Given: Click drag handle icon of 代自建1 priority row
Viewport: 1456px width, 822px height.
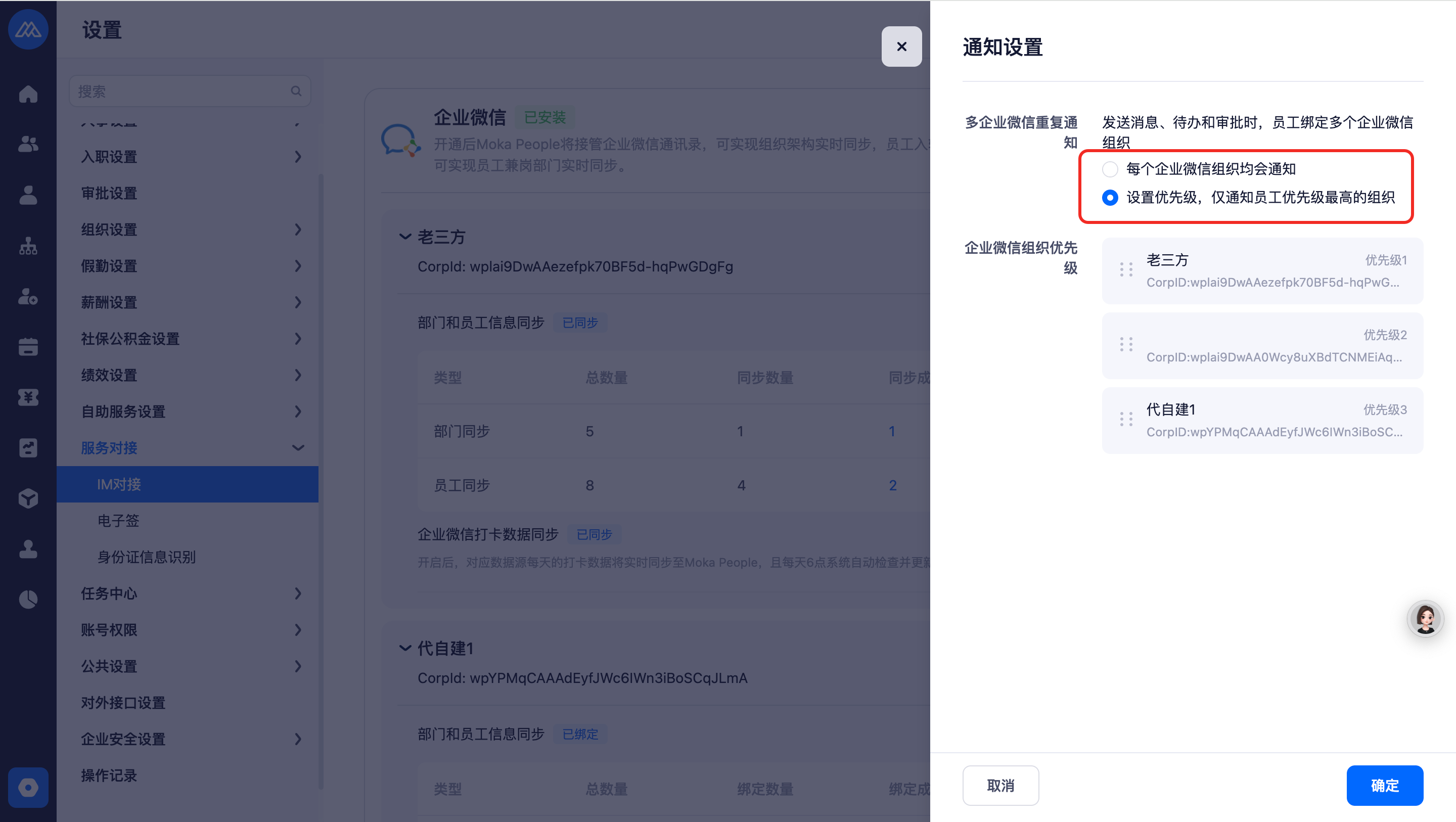Looking at the screenshot, I should (1126, 420).
